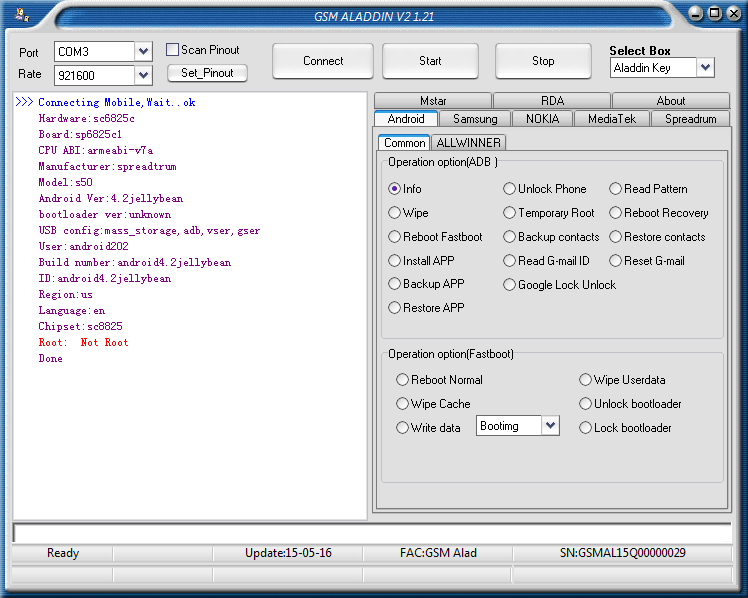Screen dimensions: 748x598
Task: Open the RDA tab
Action: (552, 101)
